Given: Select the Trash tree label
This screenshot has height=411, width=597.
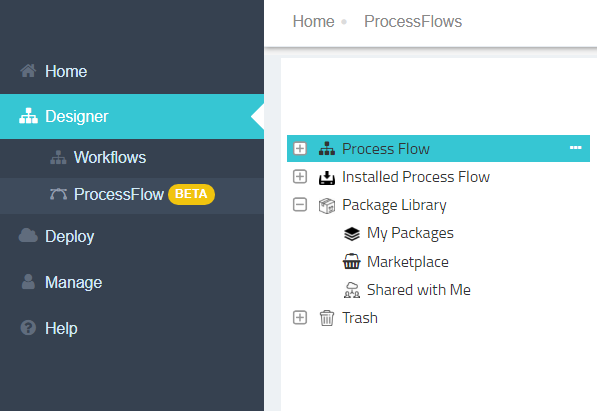Looking at the screenshot, I should click(x=360, y=318).
